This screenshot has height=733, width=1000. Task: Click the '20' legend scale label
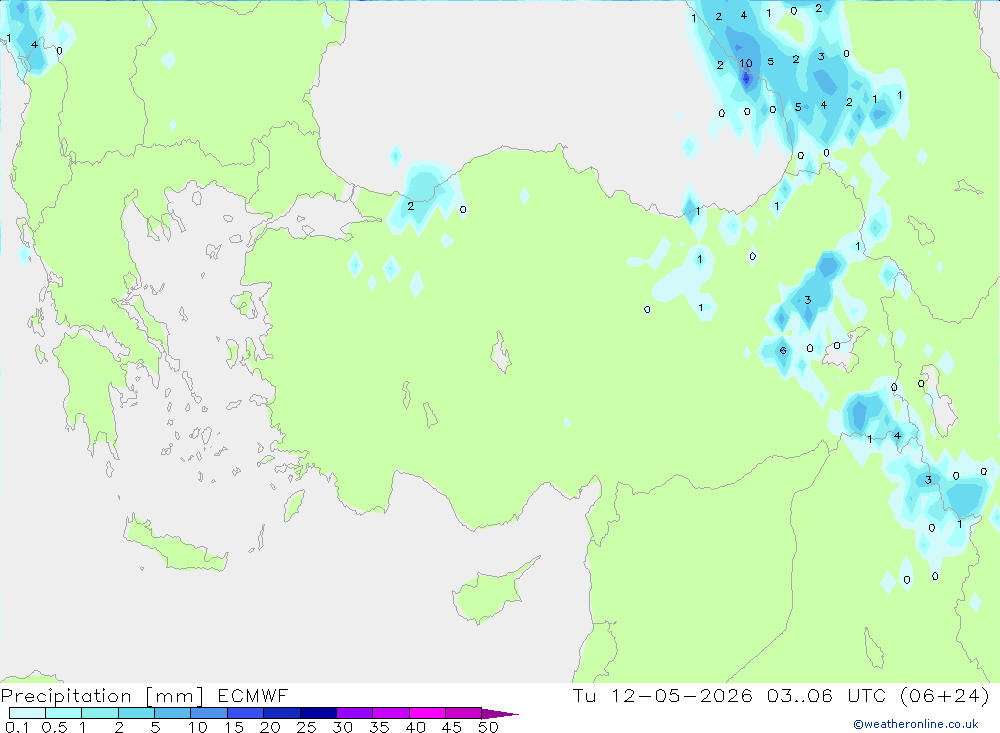tap(270, 727)
